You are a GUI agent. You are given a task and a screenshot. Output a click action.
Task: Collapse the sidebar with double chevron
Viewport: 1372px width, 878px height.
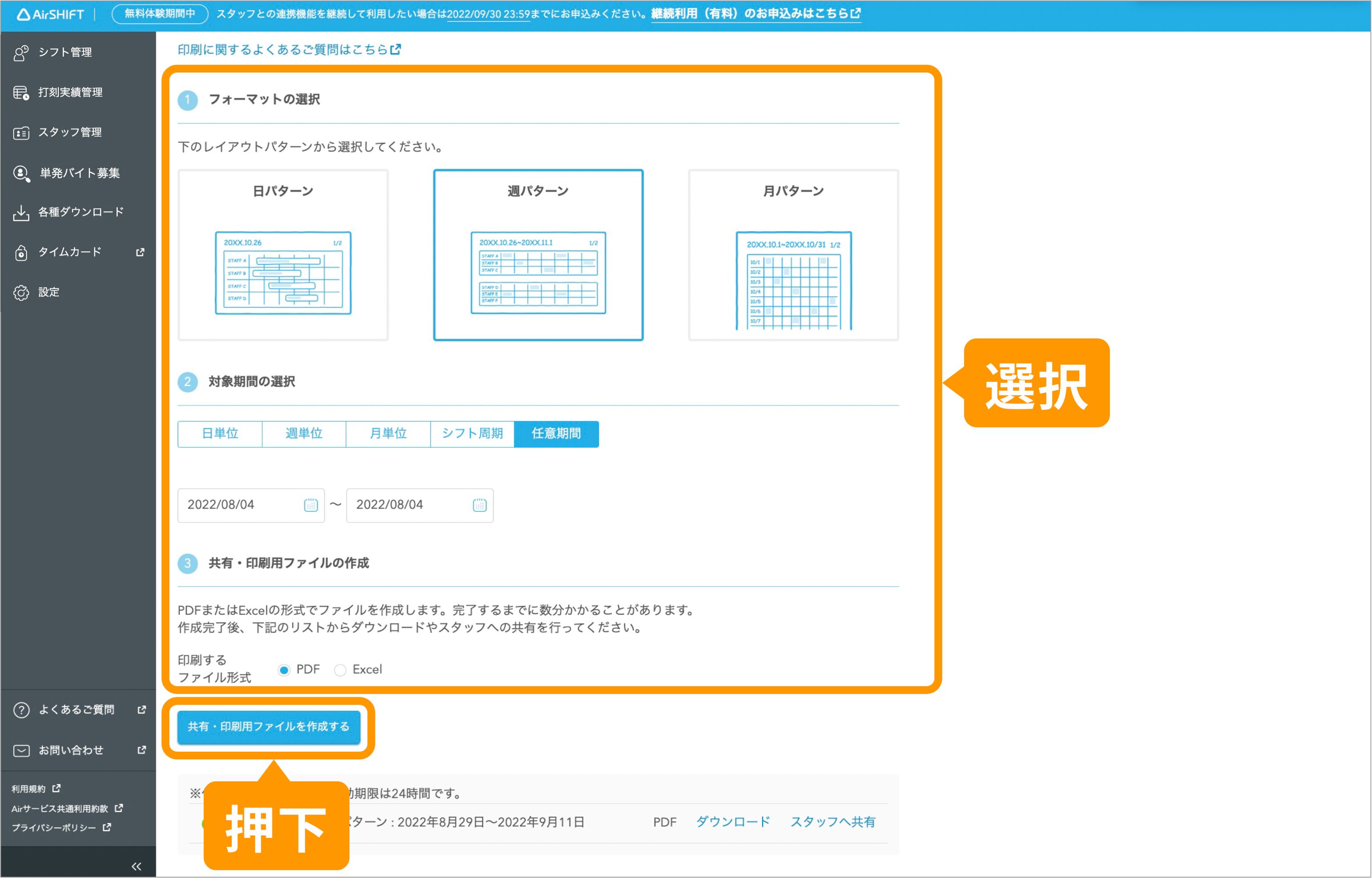click(x=136, y=866)
